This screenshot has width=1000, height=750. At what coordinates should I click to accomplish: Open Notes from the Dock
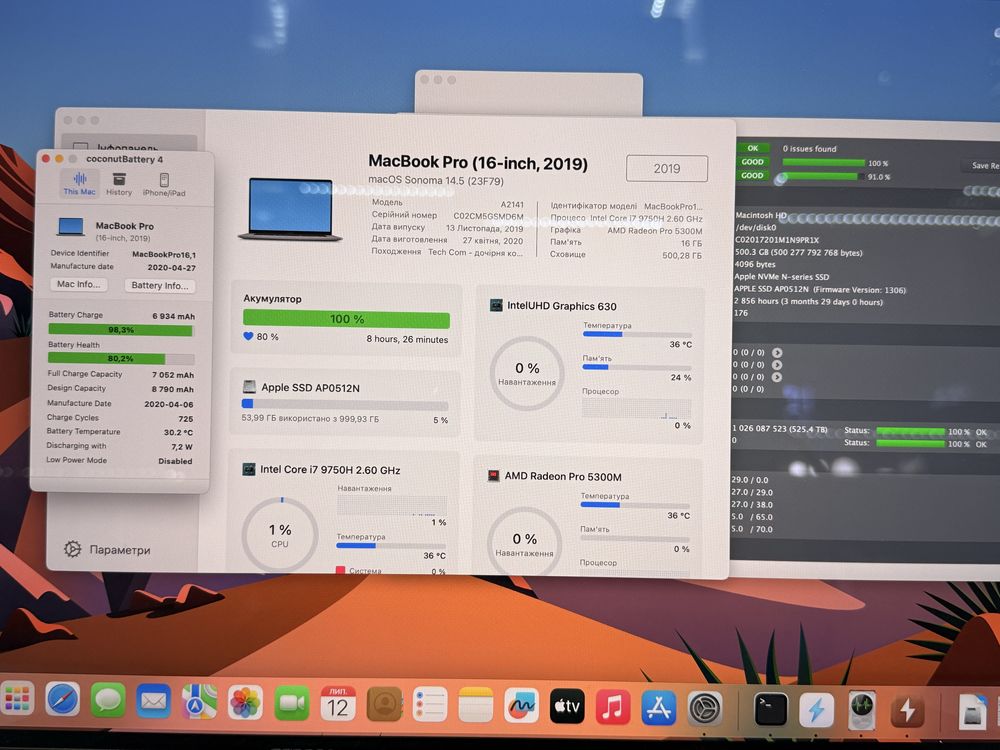pyautogui.click(x=476, y=705)
